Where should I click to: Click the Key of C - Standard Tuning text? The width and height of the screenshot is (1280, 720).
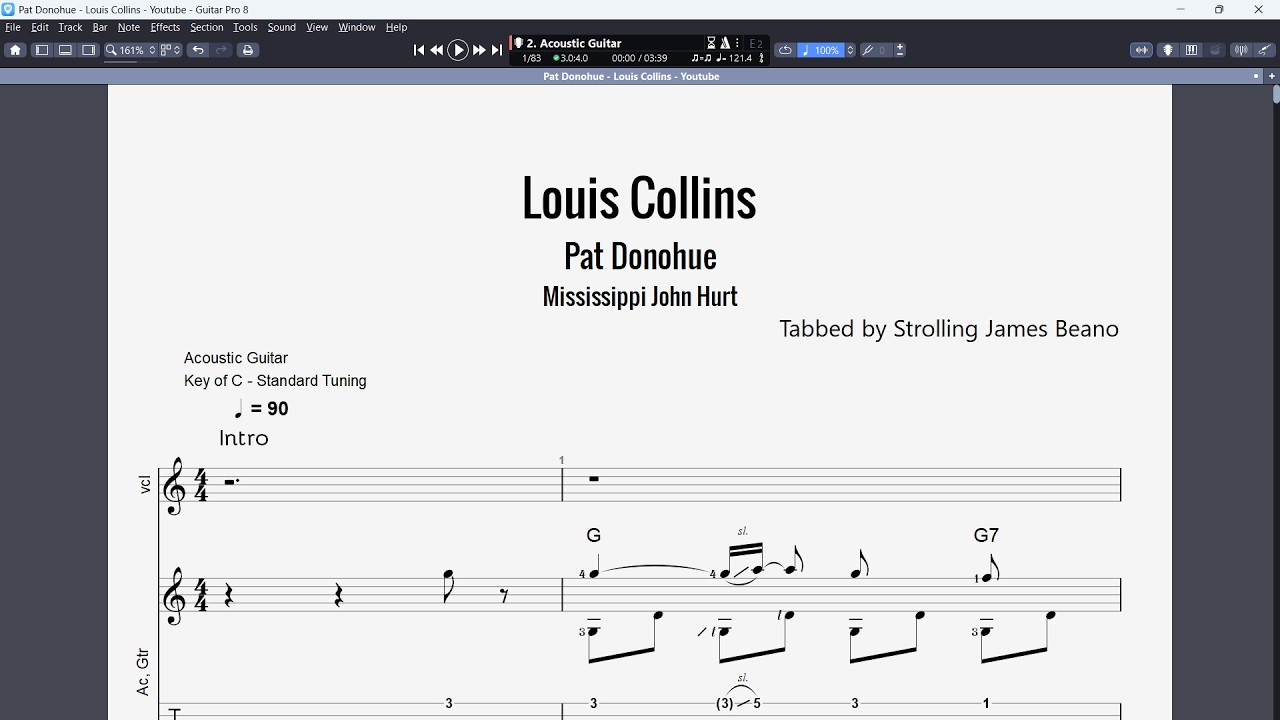[275, 381]
